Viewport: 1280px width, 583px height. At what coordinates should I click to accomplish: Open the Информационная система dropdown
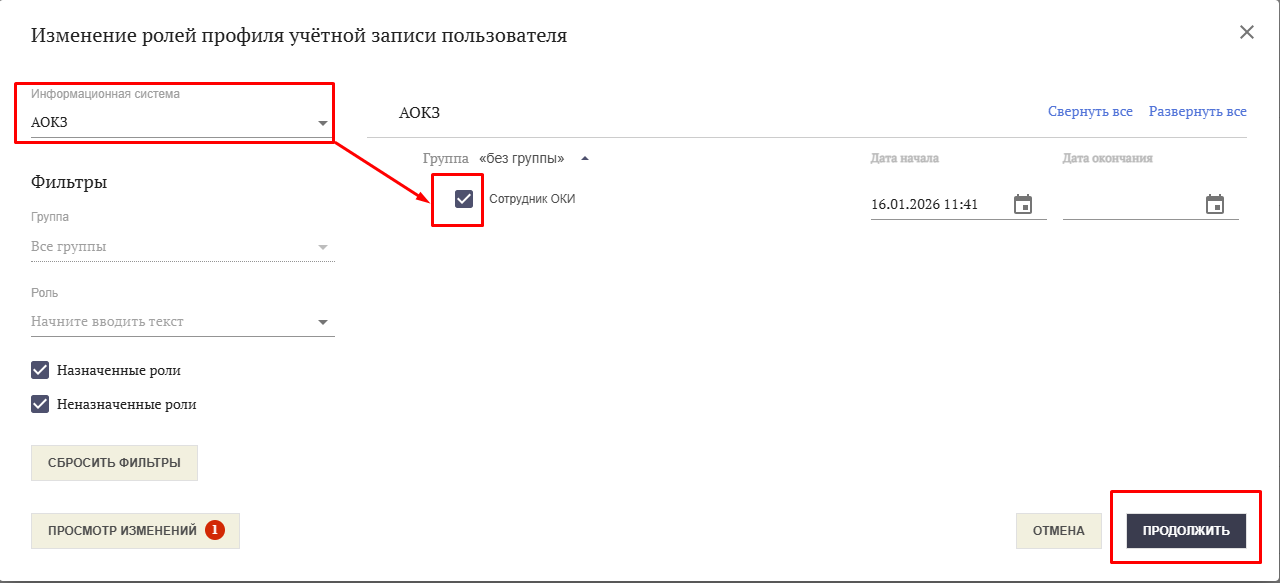click(322, 123)
